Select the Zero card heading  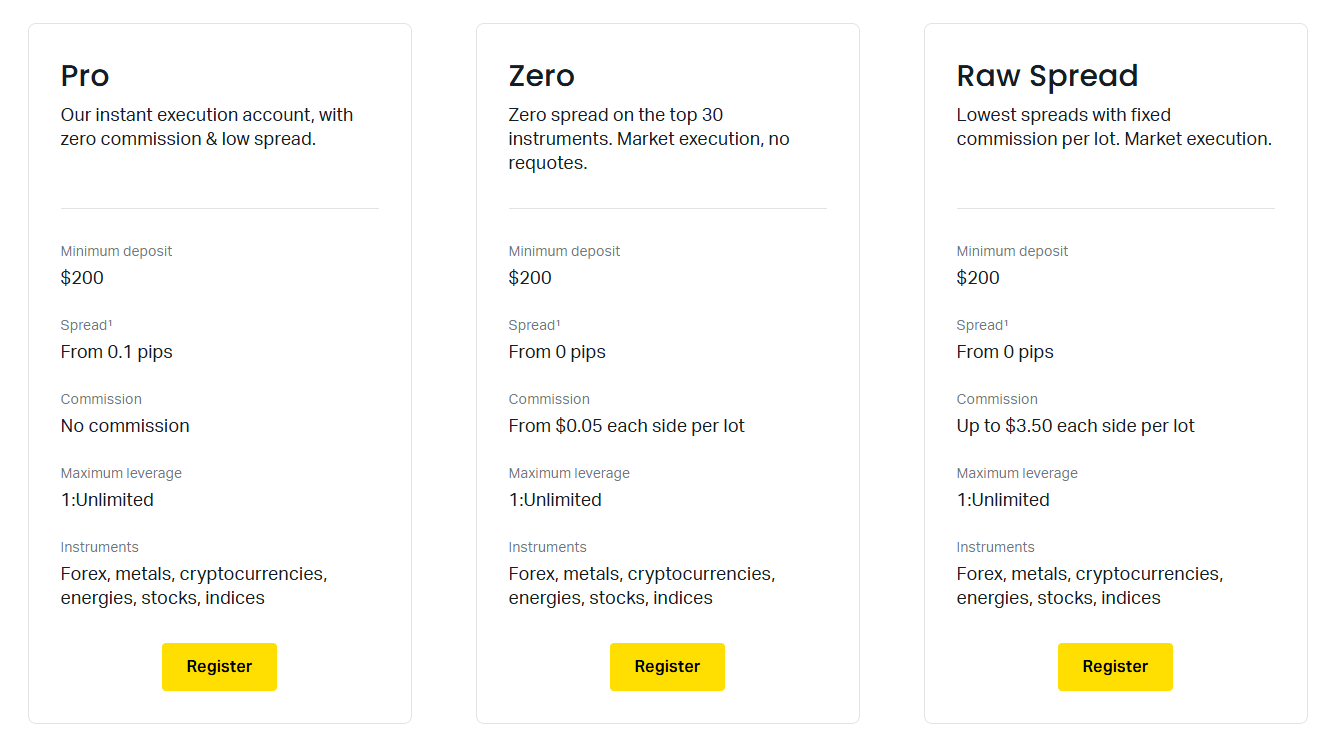[542, 76]
